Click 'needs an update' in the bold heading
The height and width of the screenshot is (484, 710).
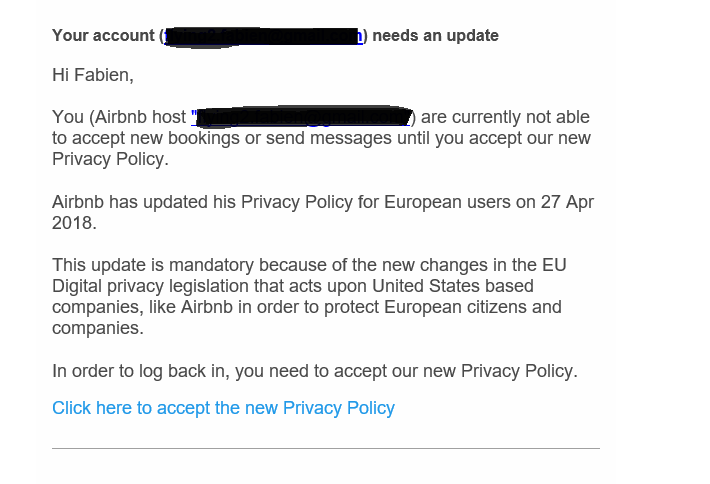tap(435, 36)
